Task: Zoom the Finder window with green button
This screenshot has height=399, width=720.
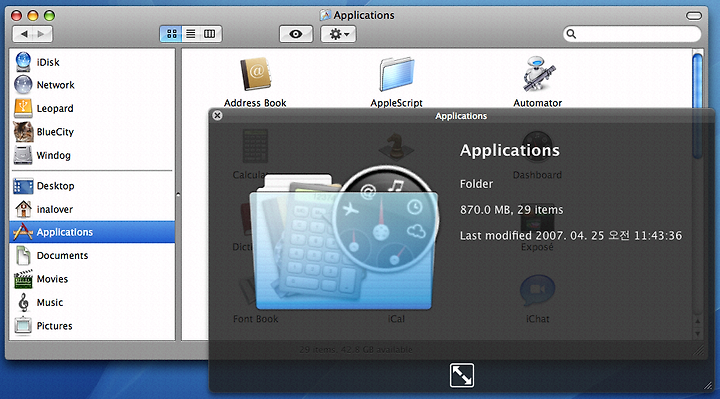Action: coord(49,16)
